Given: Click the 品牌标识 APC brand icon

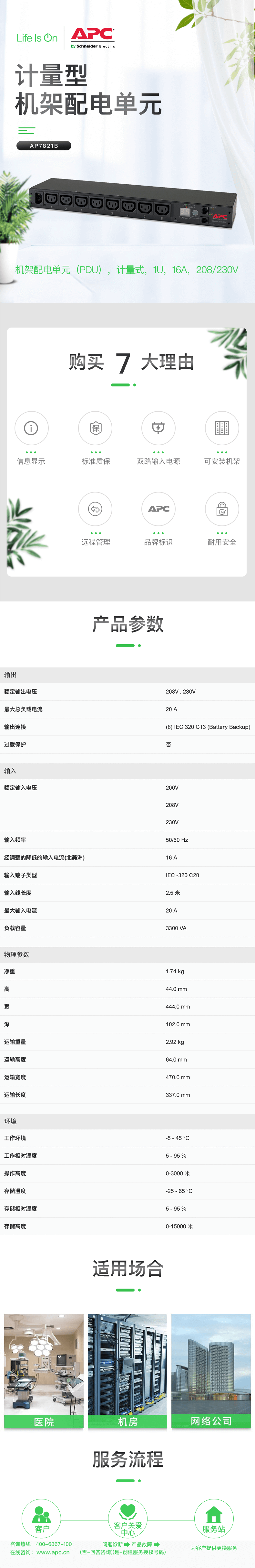Looking at the screenshot, I should [x=158, y=509].
